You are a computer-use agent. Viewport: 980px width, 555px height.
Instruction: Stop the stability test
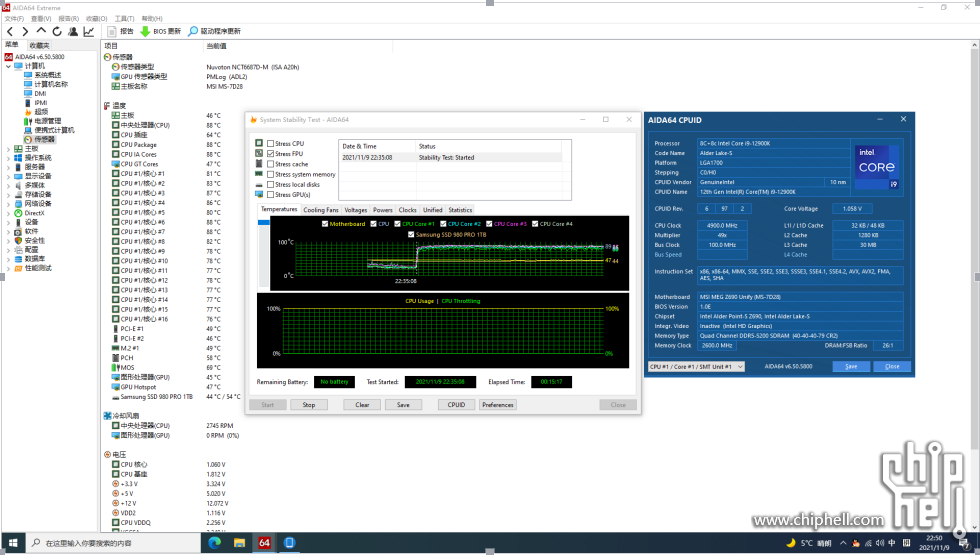click(x=309, y=405)
